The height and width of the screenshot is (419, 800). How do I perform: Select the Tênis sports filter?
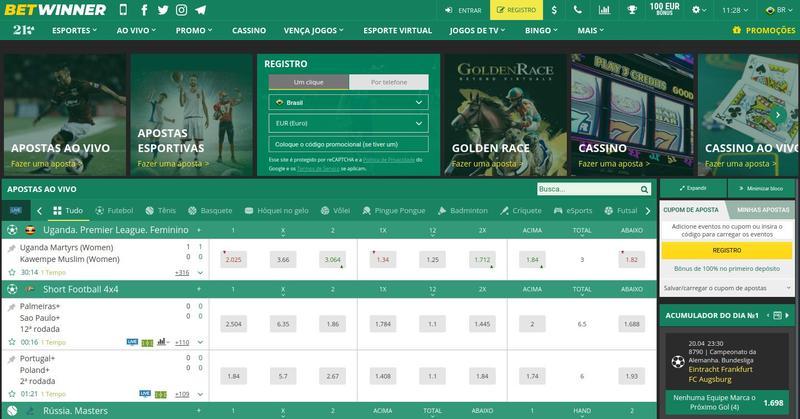pos(161,211)
